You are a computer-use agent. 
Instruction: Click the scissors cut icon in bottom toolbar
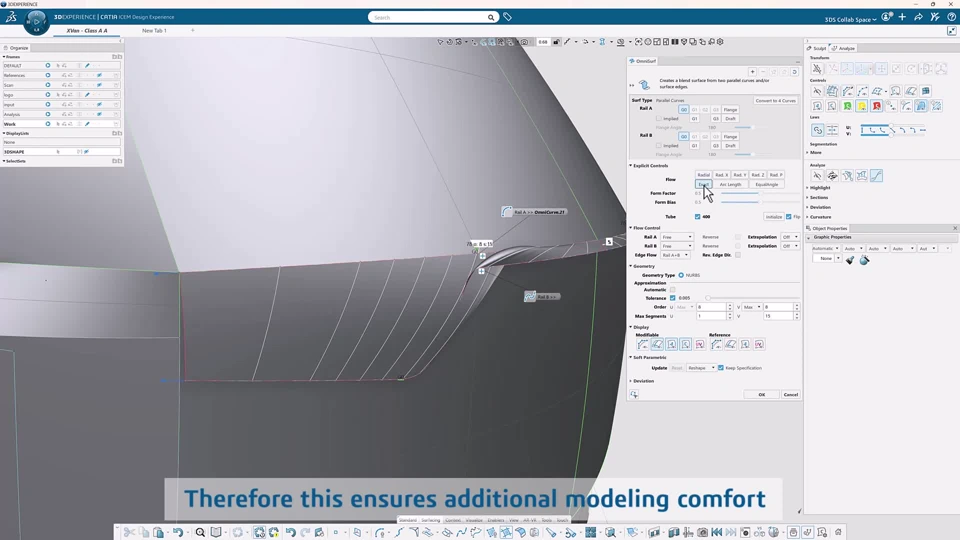[129, 533]
